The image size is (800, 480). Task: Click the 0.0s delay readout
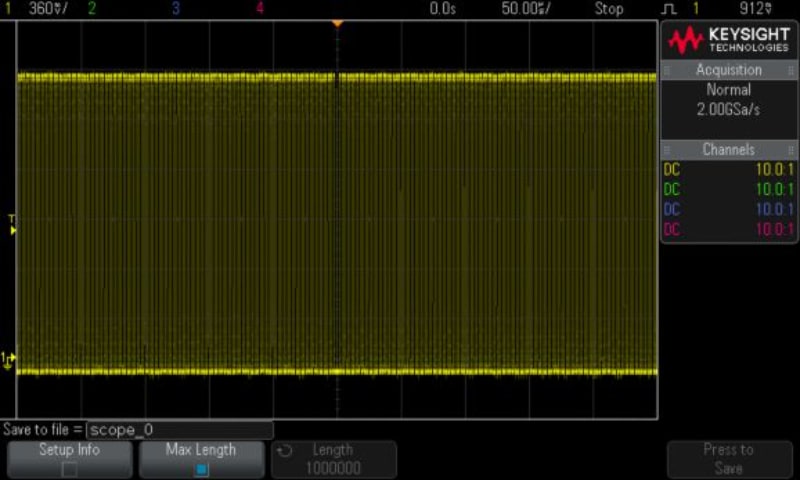[442, 8]
